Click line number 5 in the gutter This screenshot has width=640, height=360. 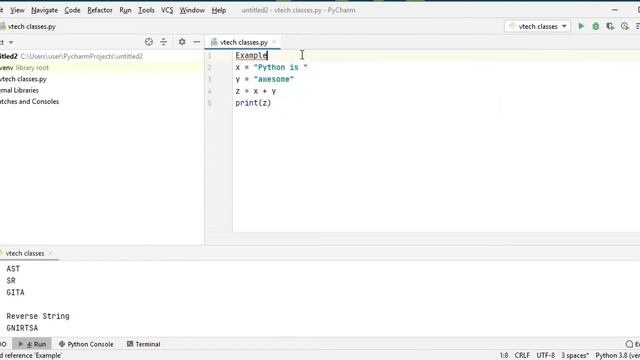click(x=209, y=103)
